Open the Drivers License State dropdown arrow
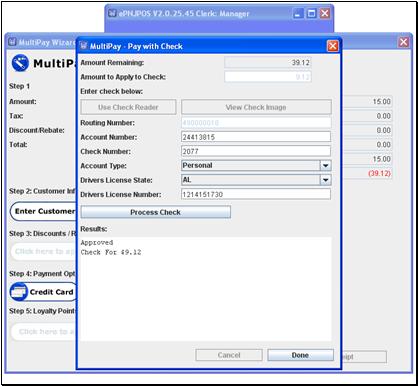The width and height of the screenshot is (418, 386). pyautogui.click(x=325, y=180)
